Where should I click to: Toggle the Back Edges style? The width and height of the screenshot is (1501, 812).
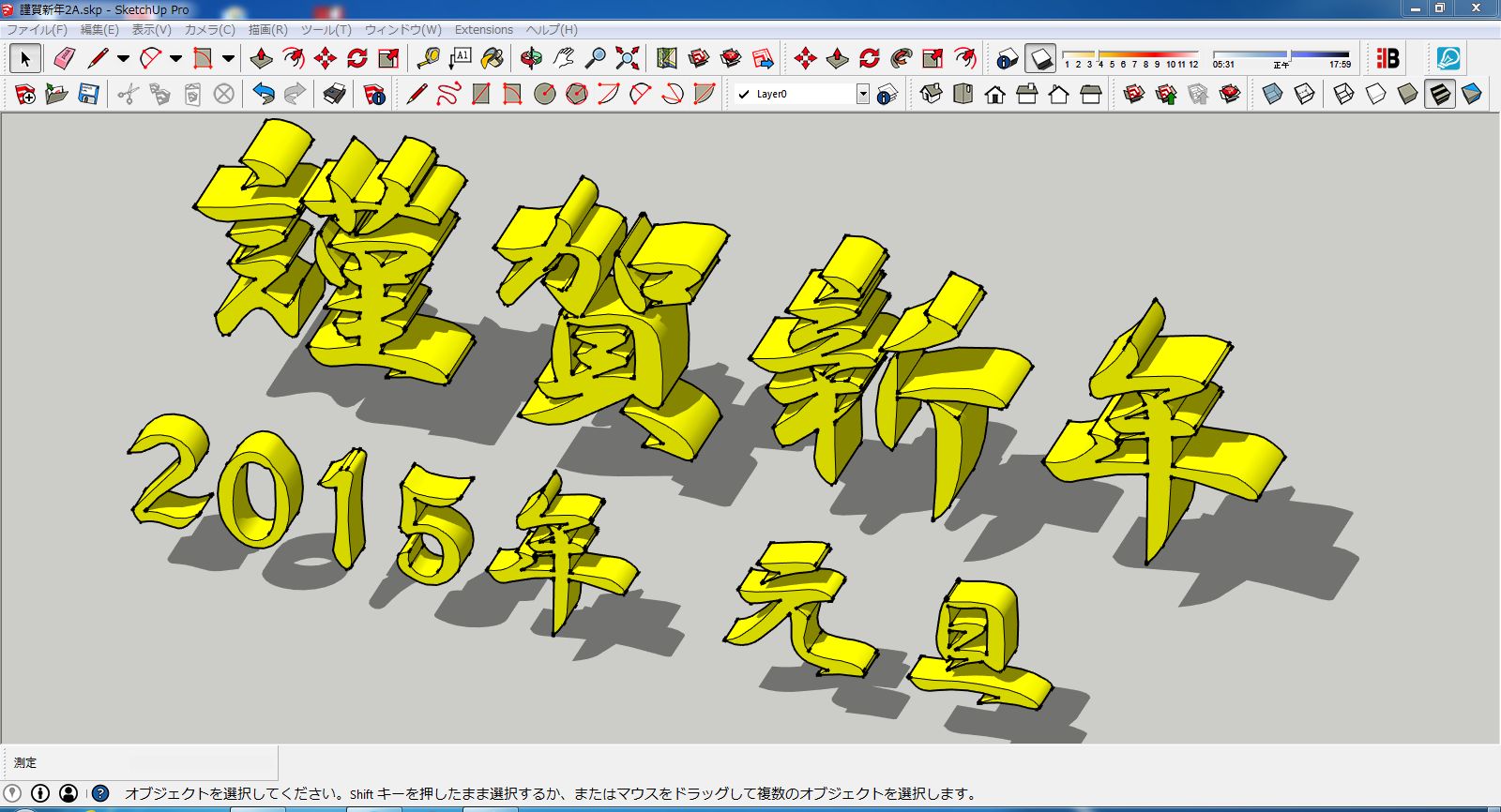click(1305, 94)
